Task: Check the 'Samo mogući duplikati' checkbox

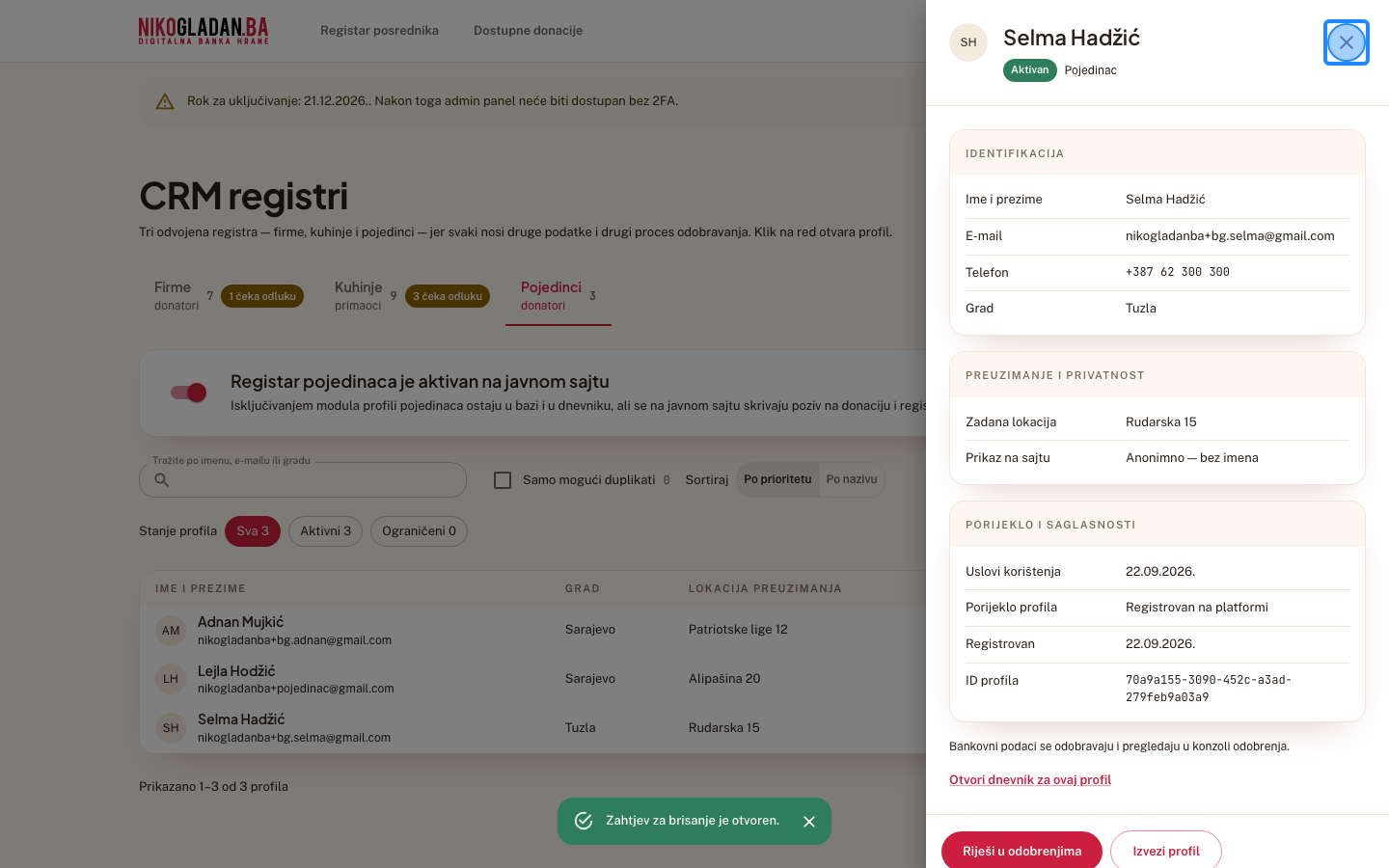Action: (503, 480)
